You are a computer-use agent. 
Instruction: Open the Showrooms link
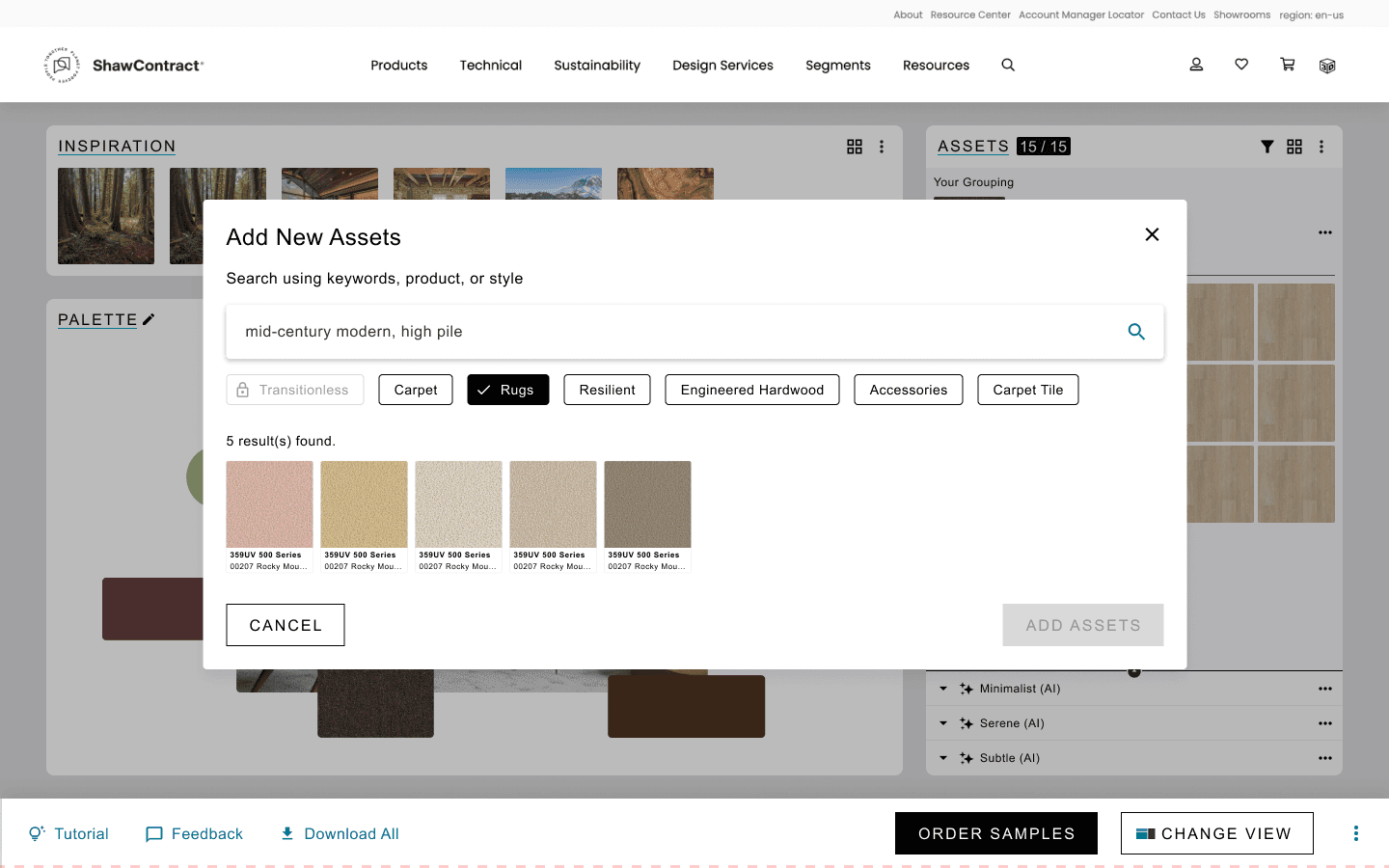[1242, 14]
